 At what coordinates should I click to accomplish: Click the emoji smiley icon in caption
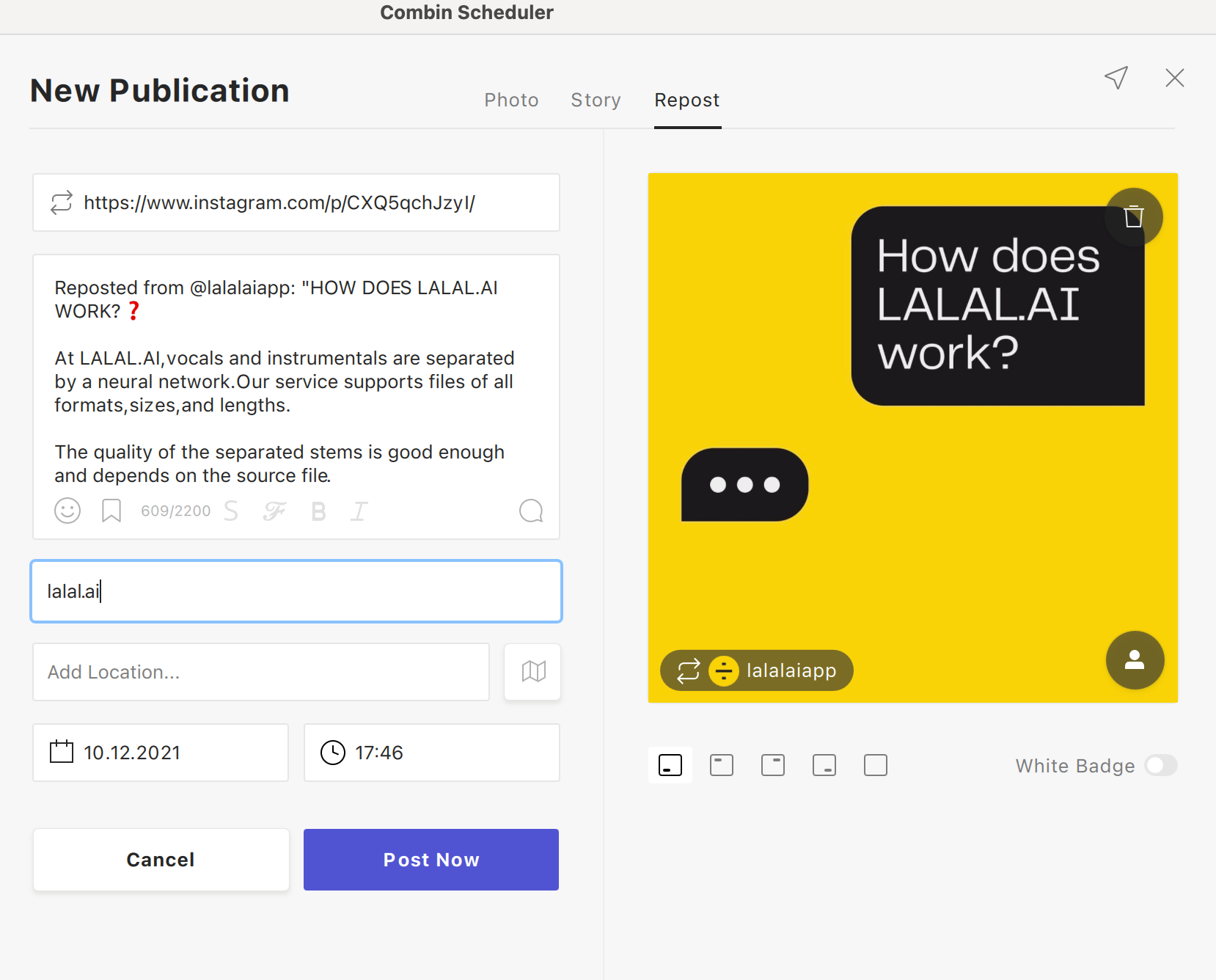(67, 511)
